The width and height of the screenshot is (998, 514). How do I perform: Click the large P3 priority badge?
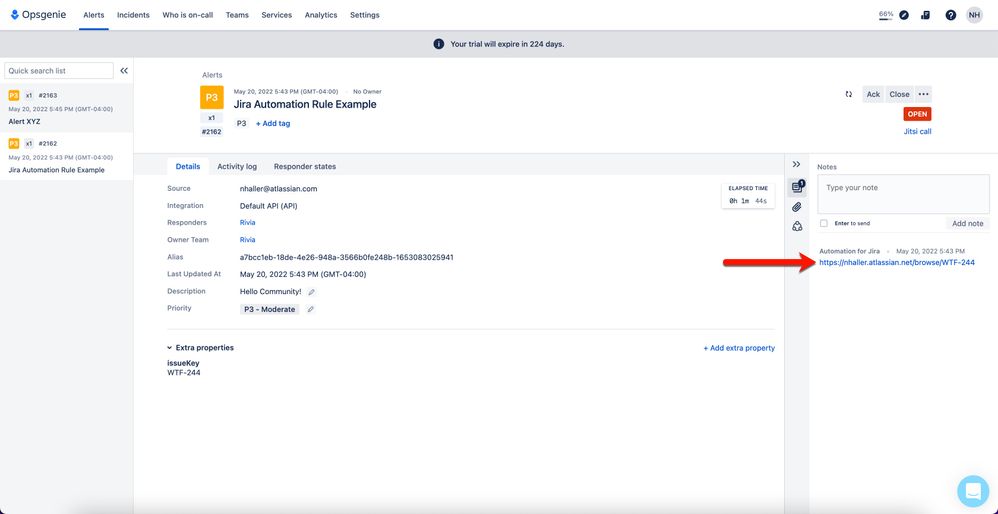(x=212, y=97)
